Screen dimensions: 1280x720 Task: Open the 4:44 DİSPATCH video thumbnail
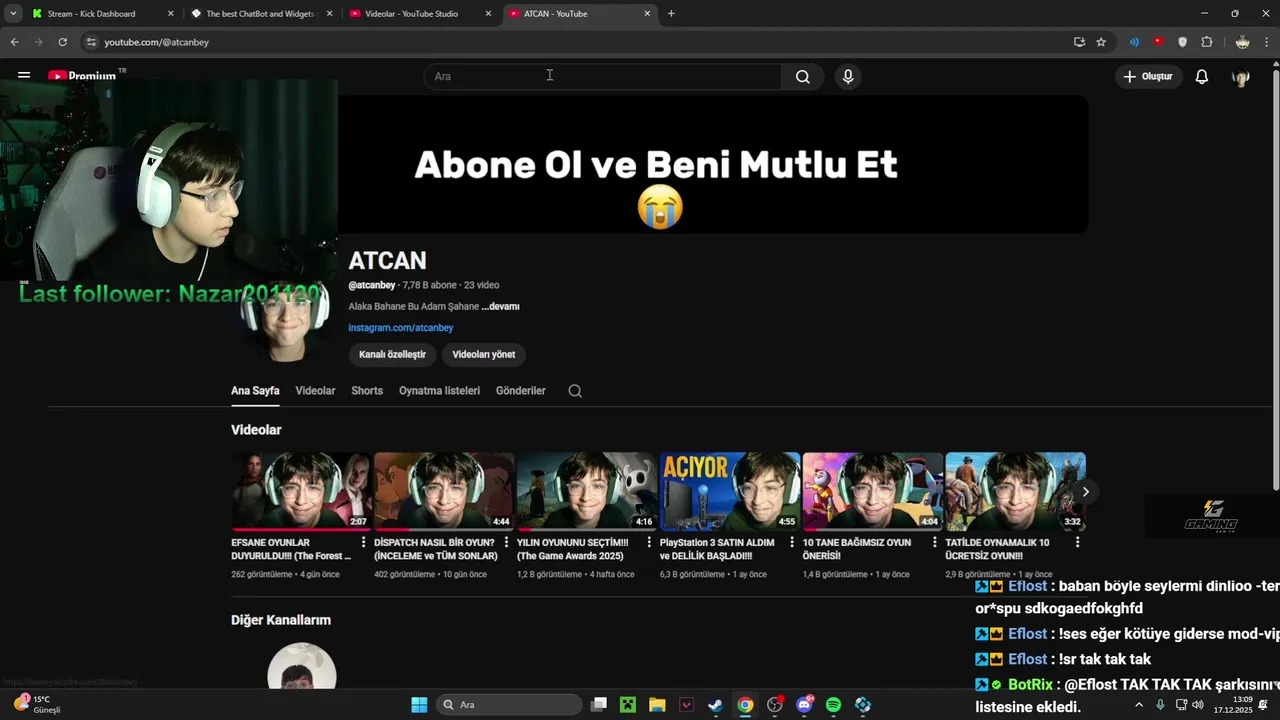tap(444, 491)
